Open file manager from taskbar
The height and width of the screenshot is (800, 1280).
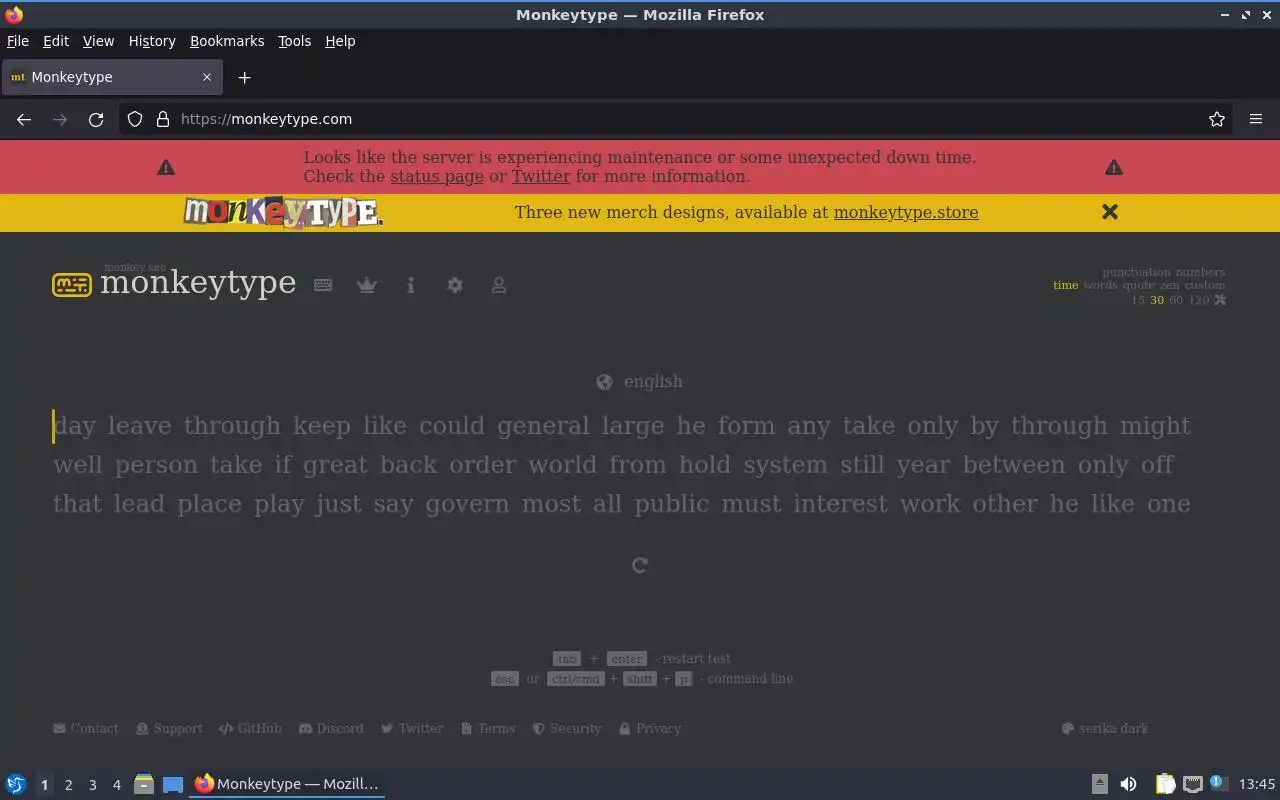tap(144, 784)
